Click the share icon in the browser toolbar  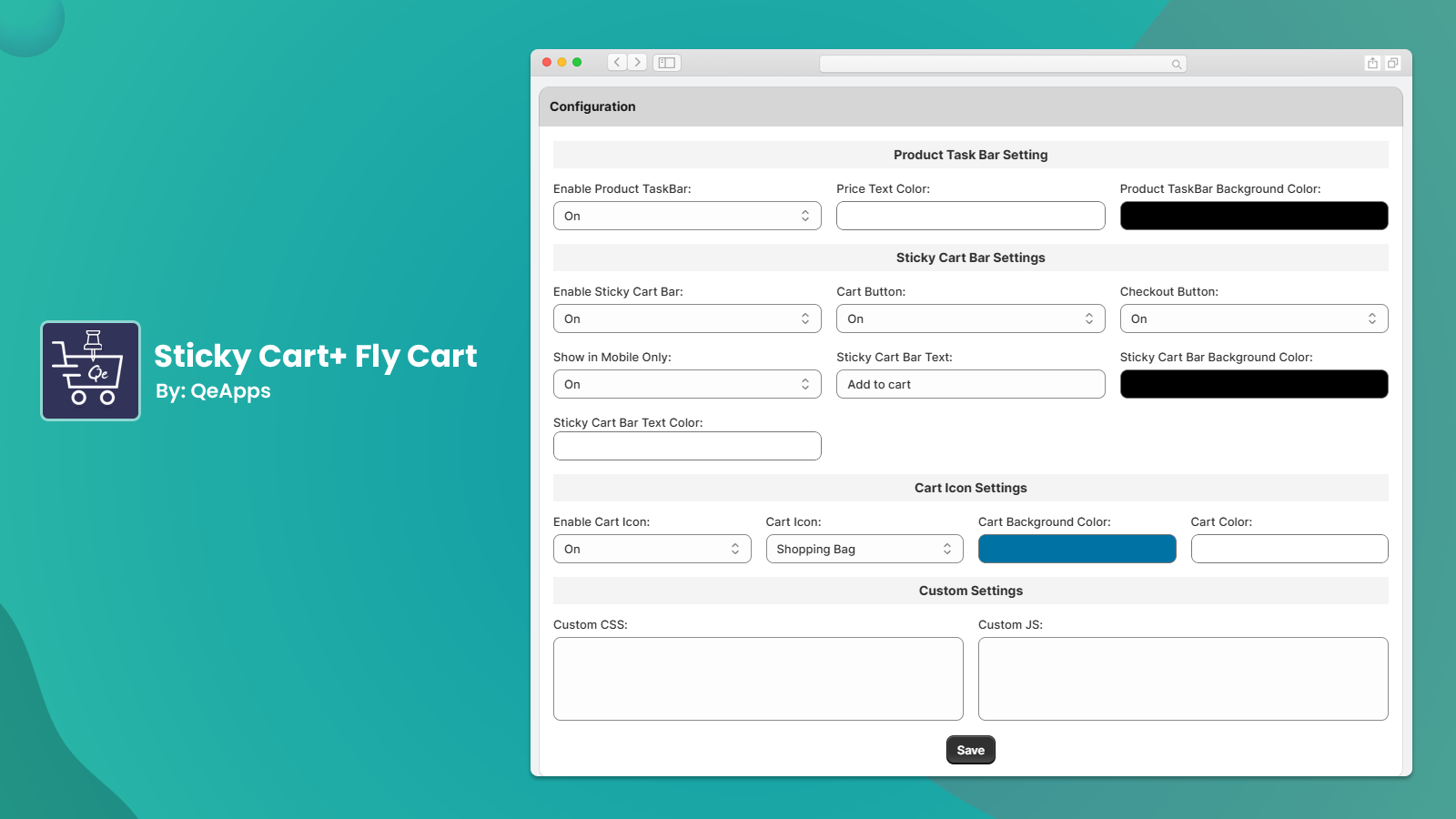[x=1372, y=63]
